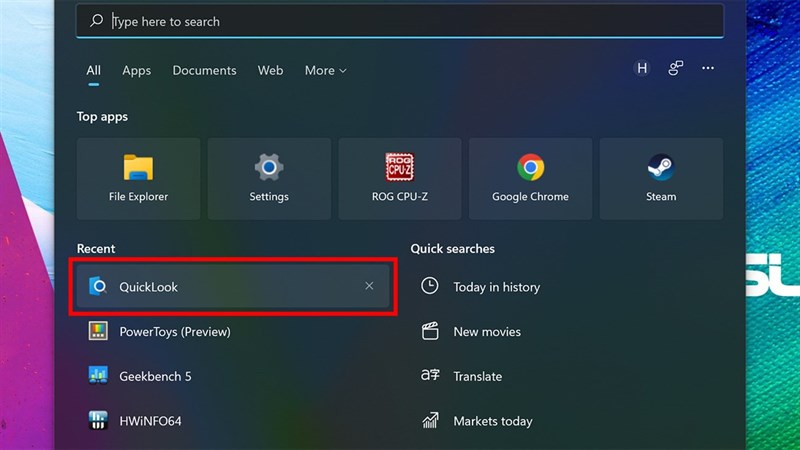Screen dimensions: 800x450
Task: Click the search magnifier icon
Action: pos(96,21)
